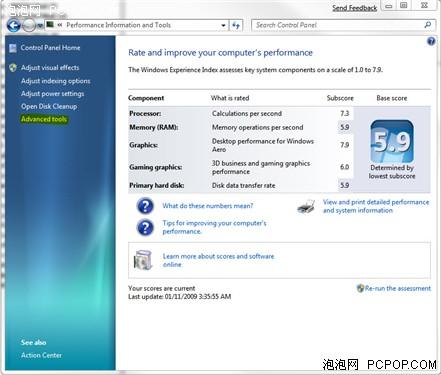Click the 'Performance Information and Tools' breadcrumb
The image size is (441, 375).
click(x=118, y=25)
